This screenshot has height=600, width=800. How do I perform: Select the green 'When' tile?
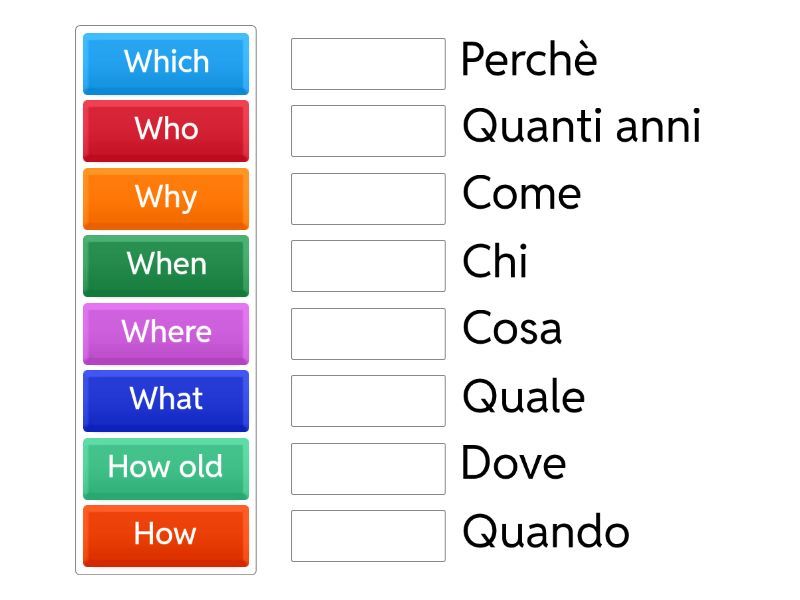tap(166, 265)
